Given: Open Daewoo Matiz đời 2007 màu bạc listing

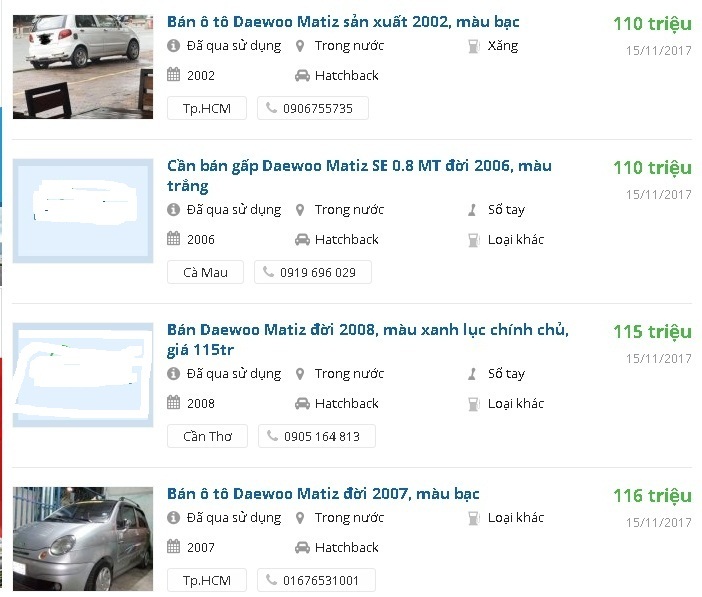Looking at the screenshot, I should (323, 494).
